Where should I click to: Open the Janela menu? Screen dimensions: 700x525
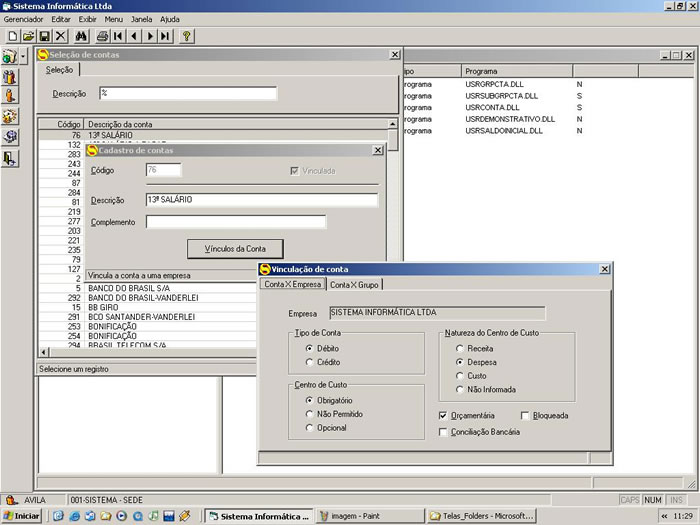click(142, 19)
